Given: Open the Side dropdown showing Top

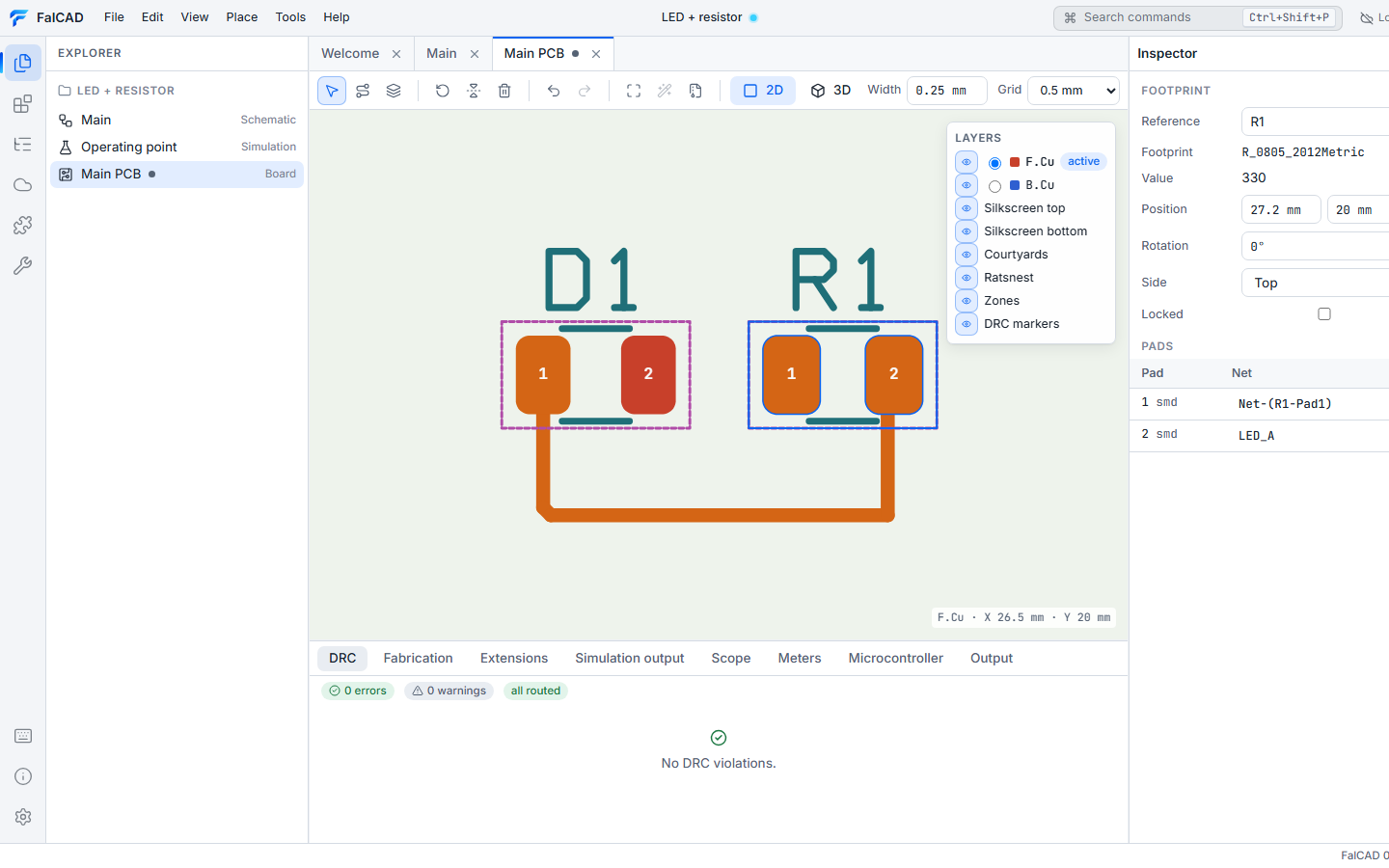Looking at the screenshot, I should point(1315,283).
